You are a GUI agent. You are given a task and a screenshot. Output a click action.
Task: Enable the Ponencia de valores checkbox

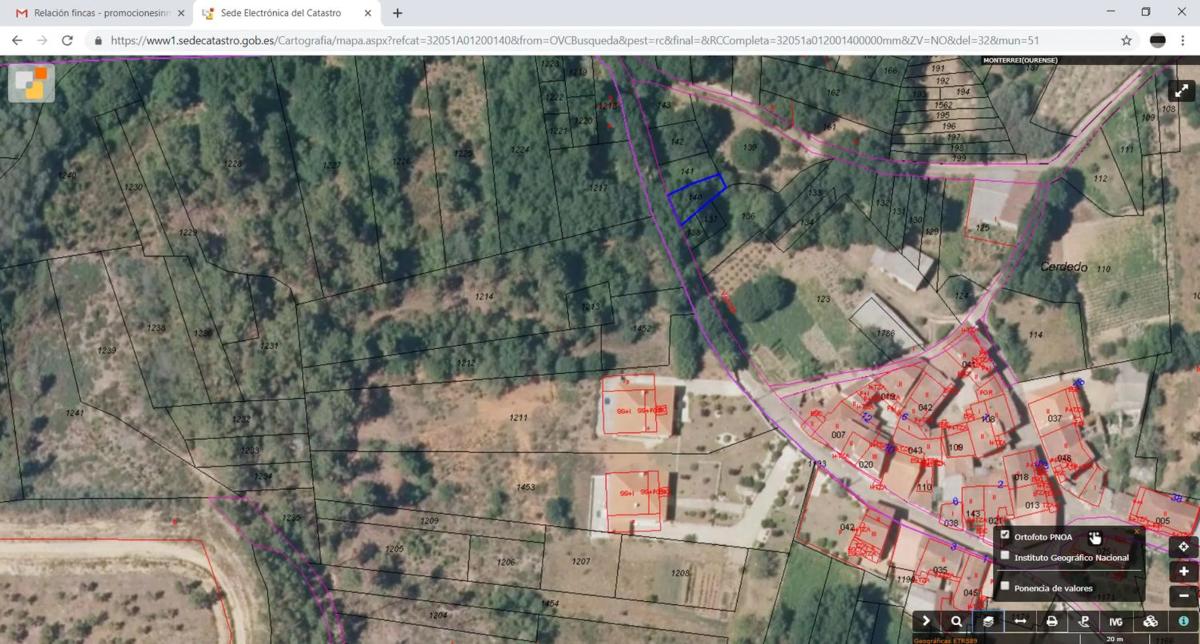click(1005, 587)
